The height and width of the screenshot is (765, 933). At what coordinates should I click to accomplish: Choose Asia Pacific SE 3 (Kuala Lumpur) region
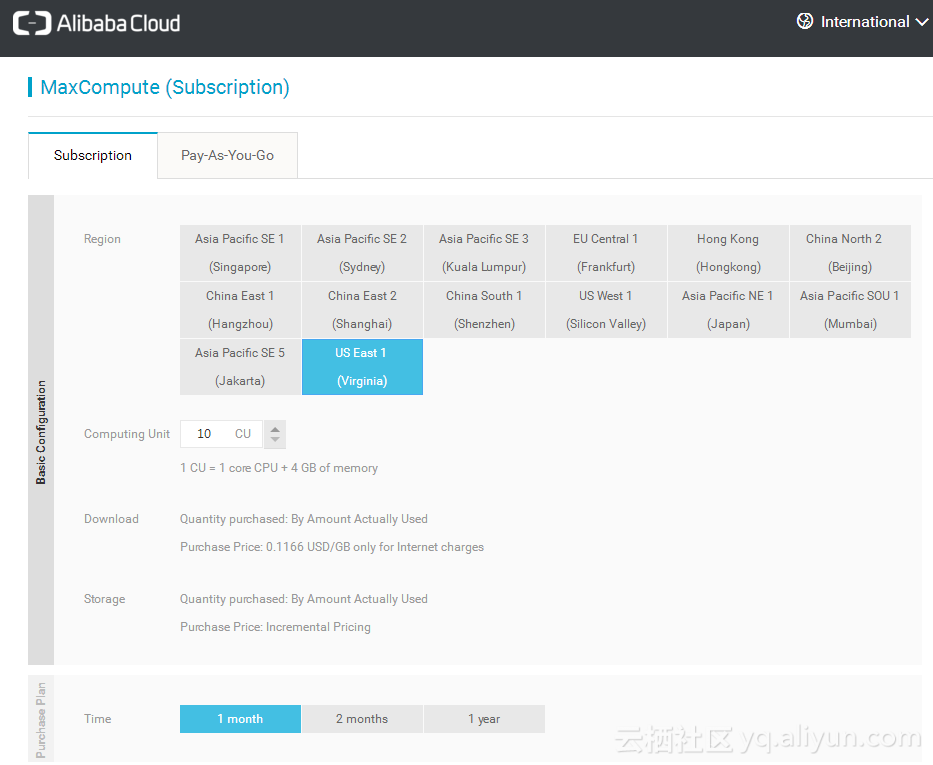click(484, 253)
